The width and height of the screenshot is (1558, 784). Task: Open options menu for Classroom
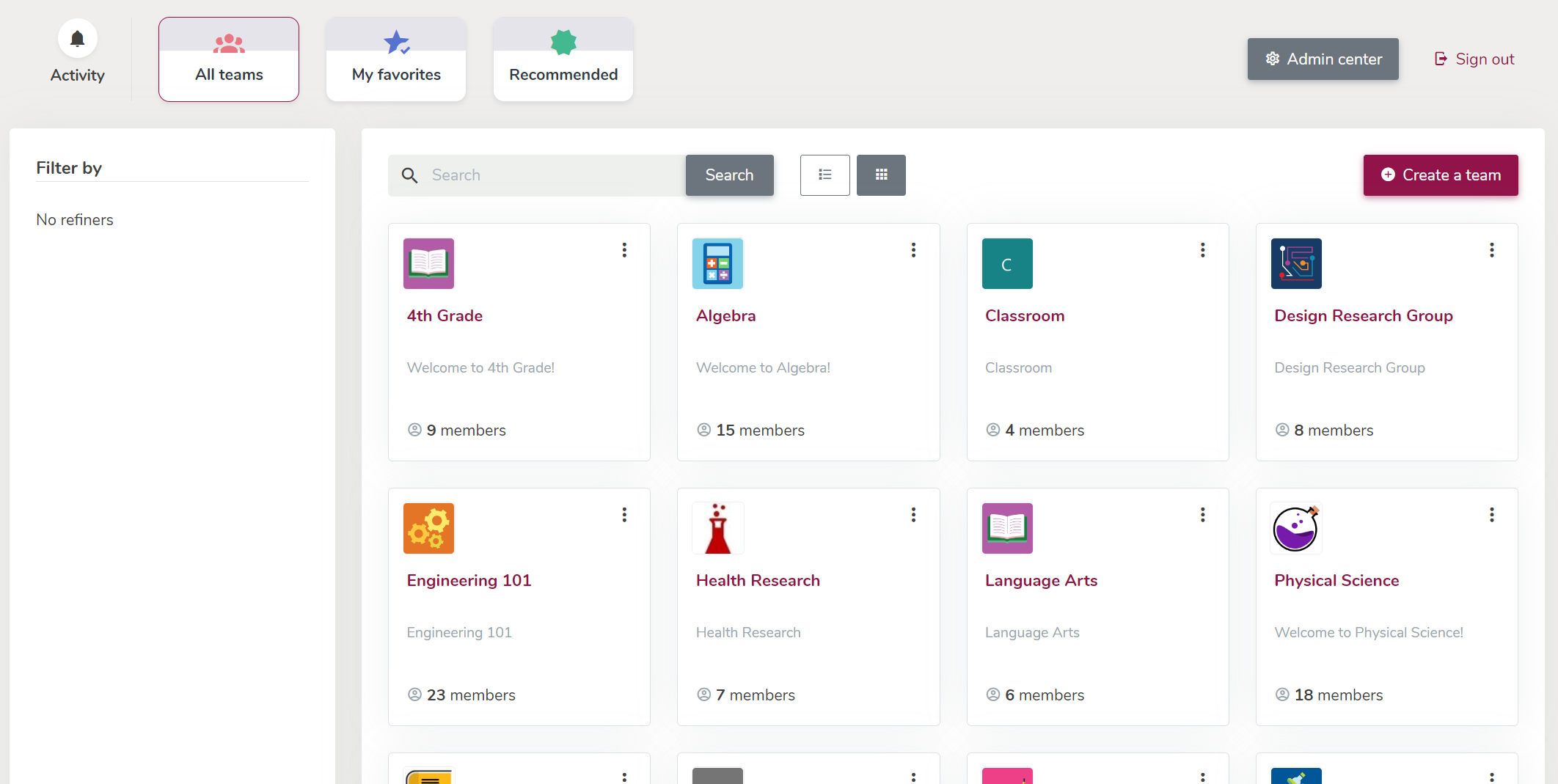click(1203, 250)
